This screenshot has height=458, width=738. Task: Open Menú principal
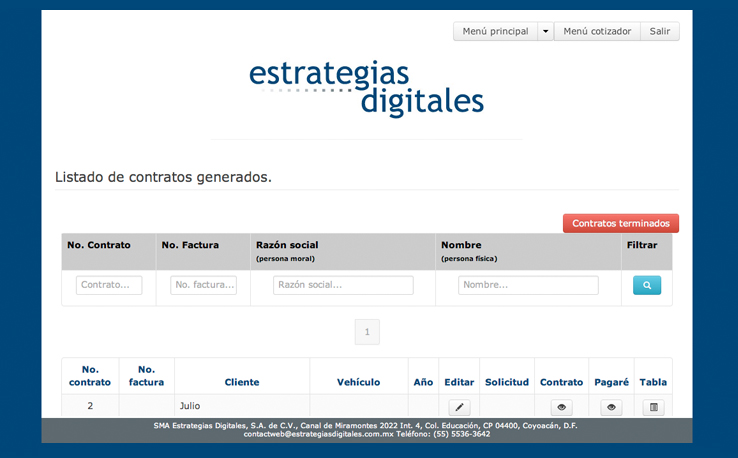pyautogui.click(x=495, y=32)
